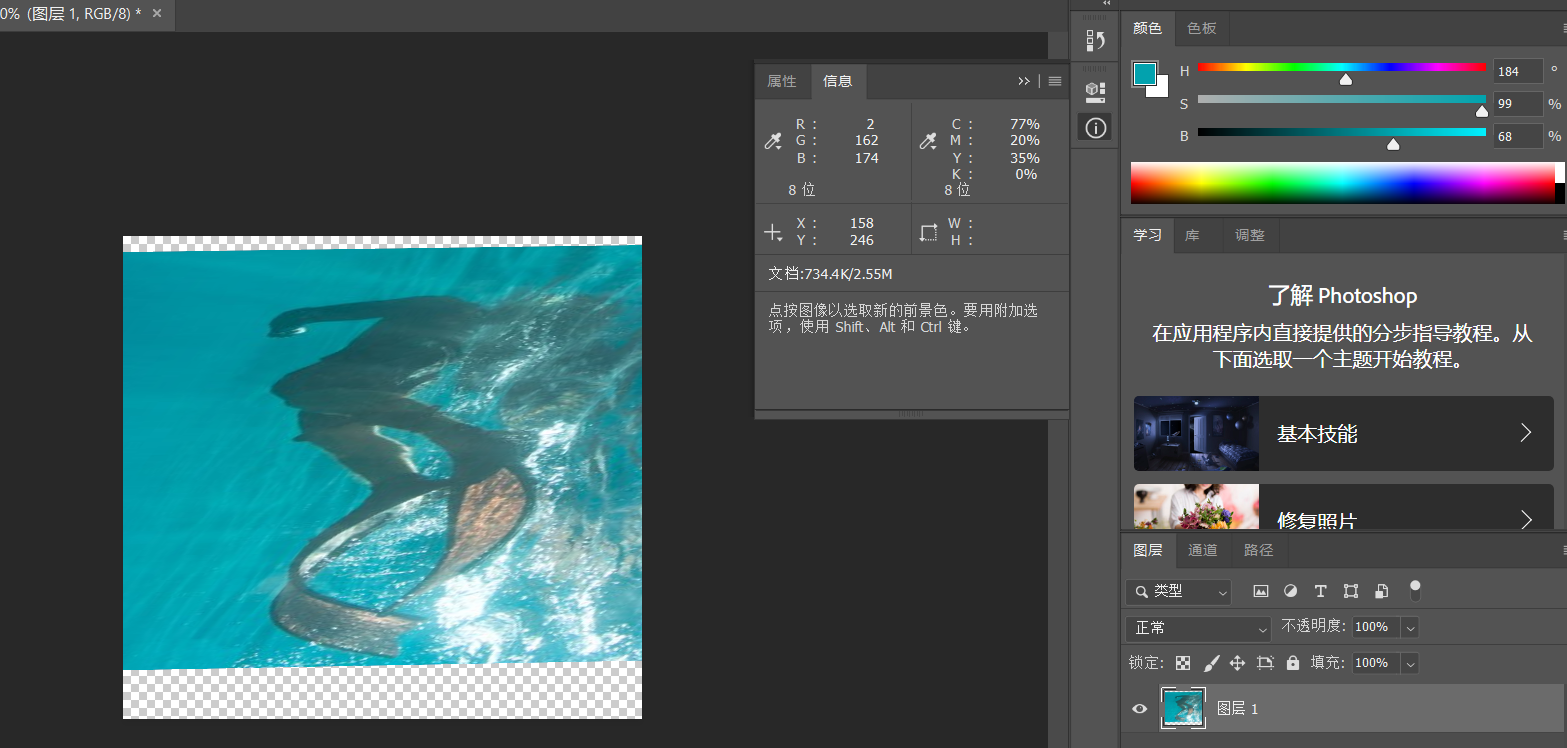Click the 3D cube panel icon in sidebar
Screen dimensions: 1567x748
1095,90
